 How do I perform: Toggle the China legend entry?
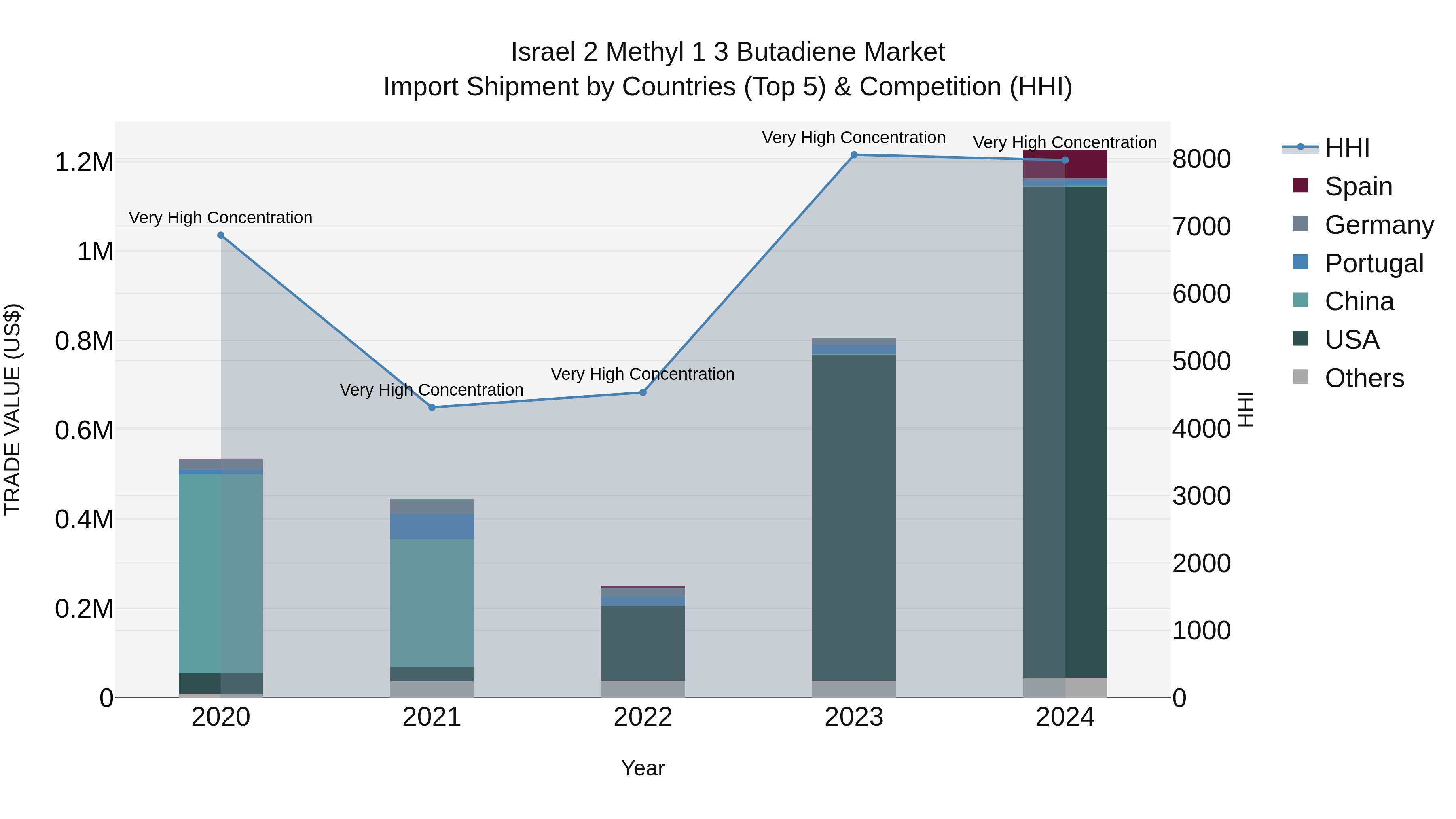[1344, 301]
